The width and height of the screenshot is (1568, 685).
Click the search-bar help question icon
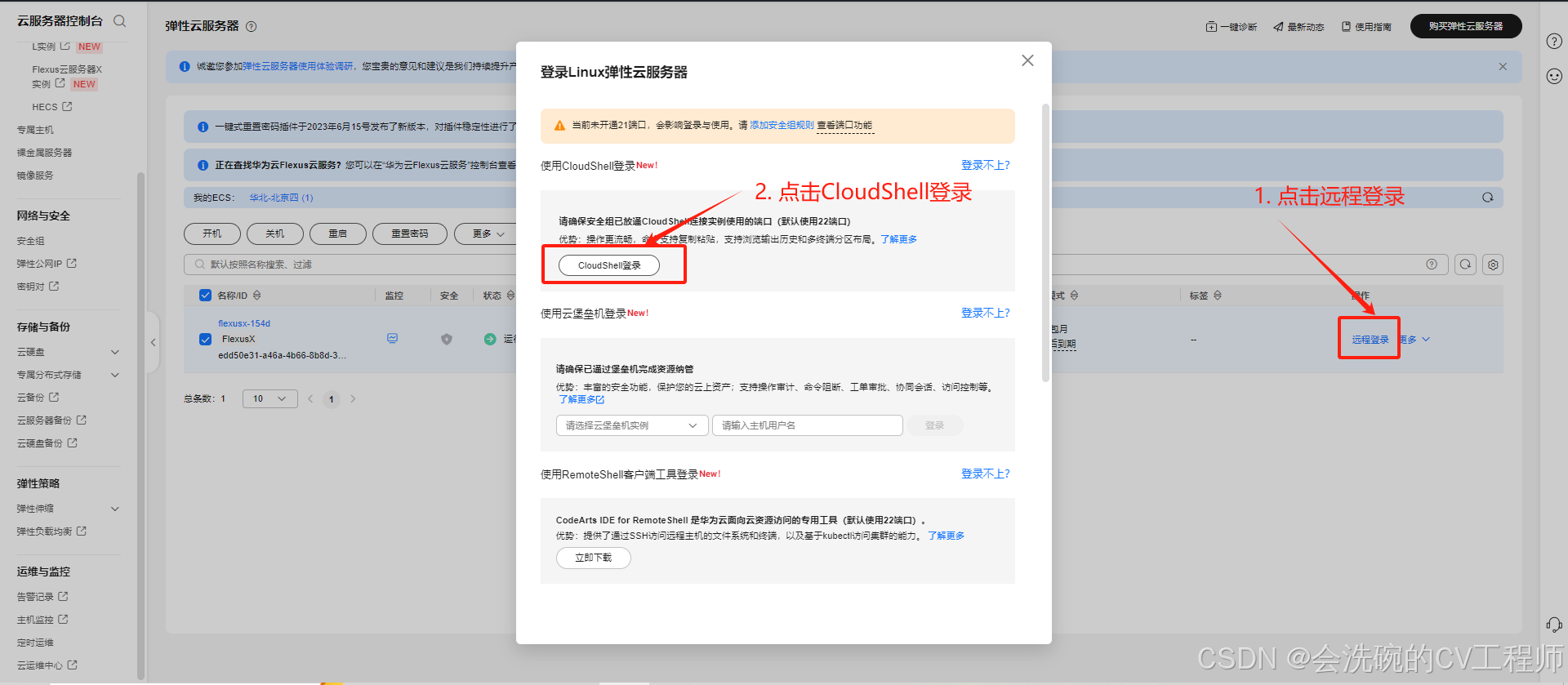pos(1431,265)
